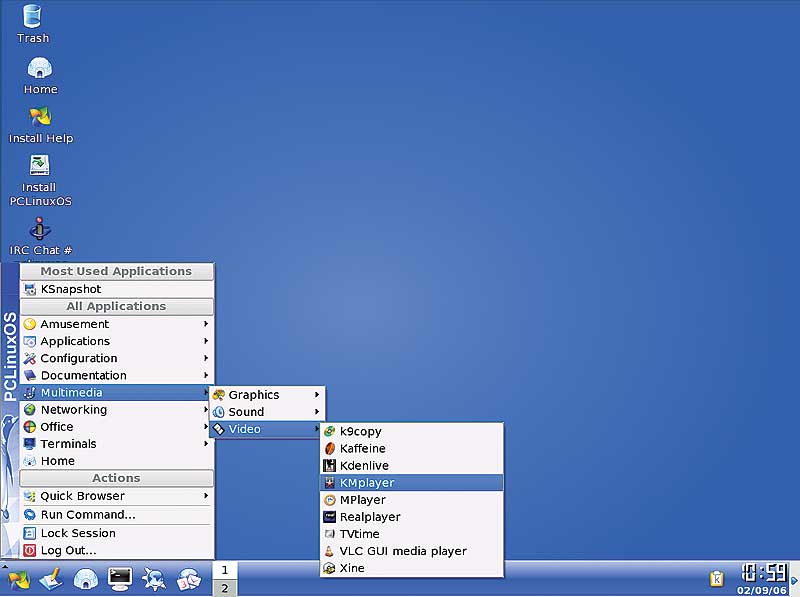Start MPlayer from the Video submenu
This screenshot has height=597, width=800.
[x=412, y=500]
